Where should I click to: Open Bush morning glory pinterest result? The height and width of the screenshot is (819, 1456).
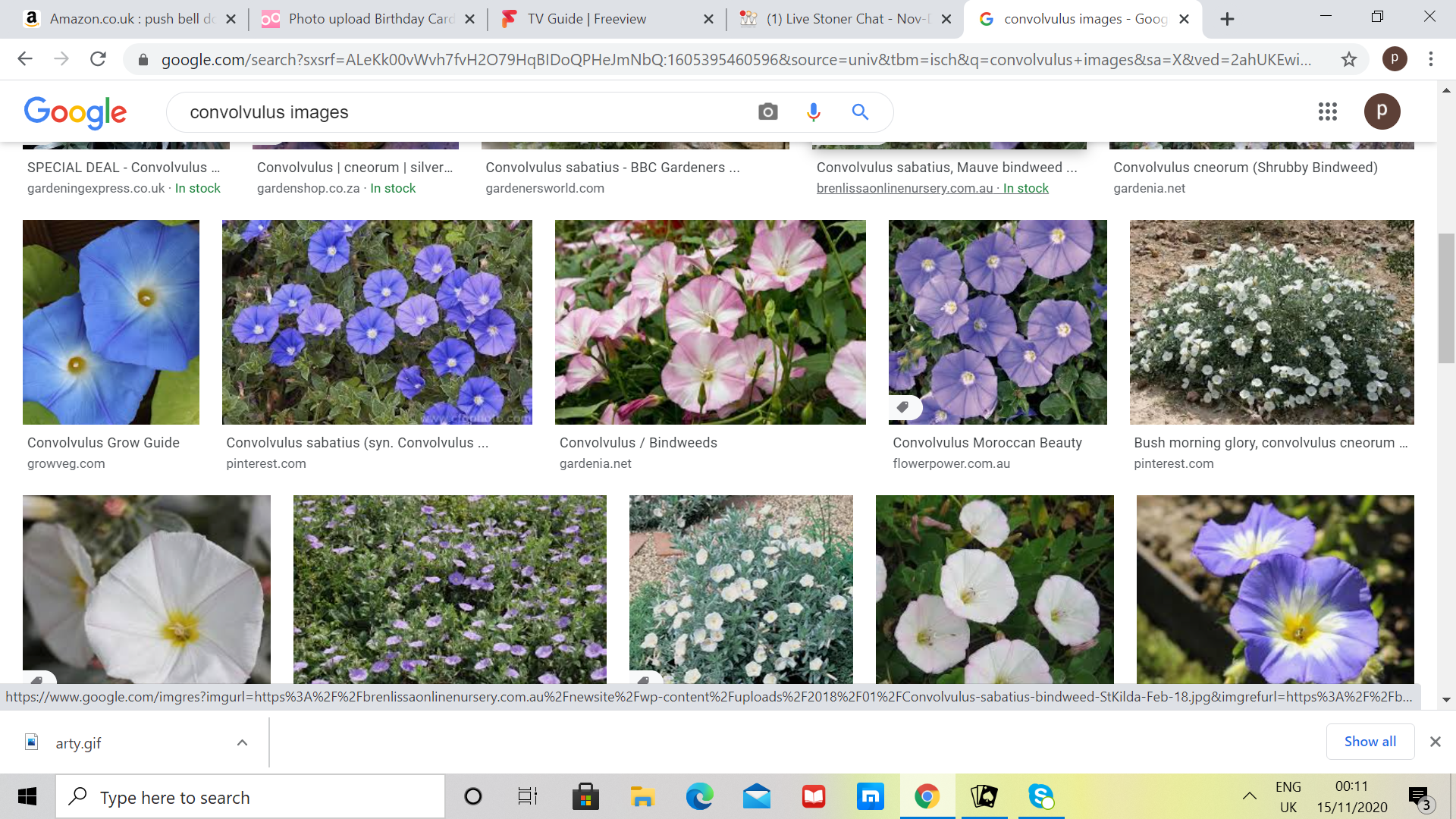[x=1270, y=443]
